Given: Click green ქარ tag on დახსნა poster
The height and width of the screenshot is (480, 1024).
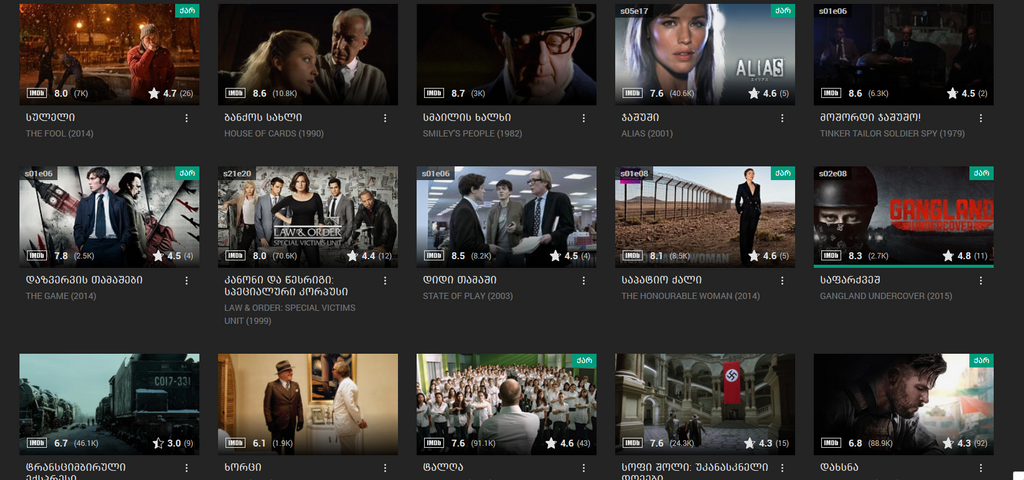Looking at the screenshot, I should 982,360.
